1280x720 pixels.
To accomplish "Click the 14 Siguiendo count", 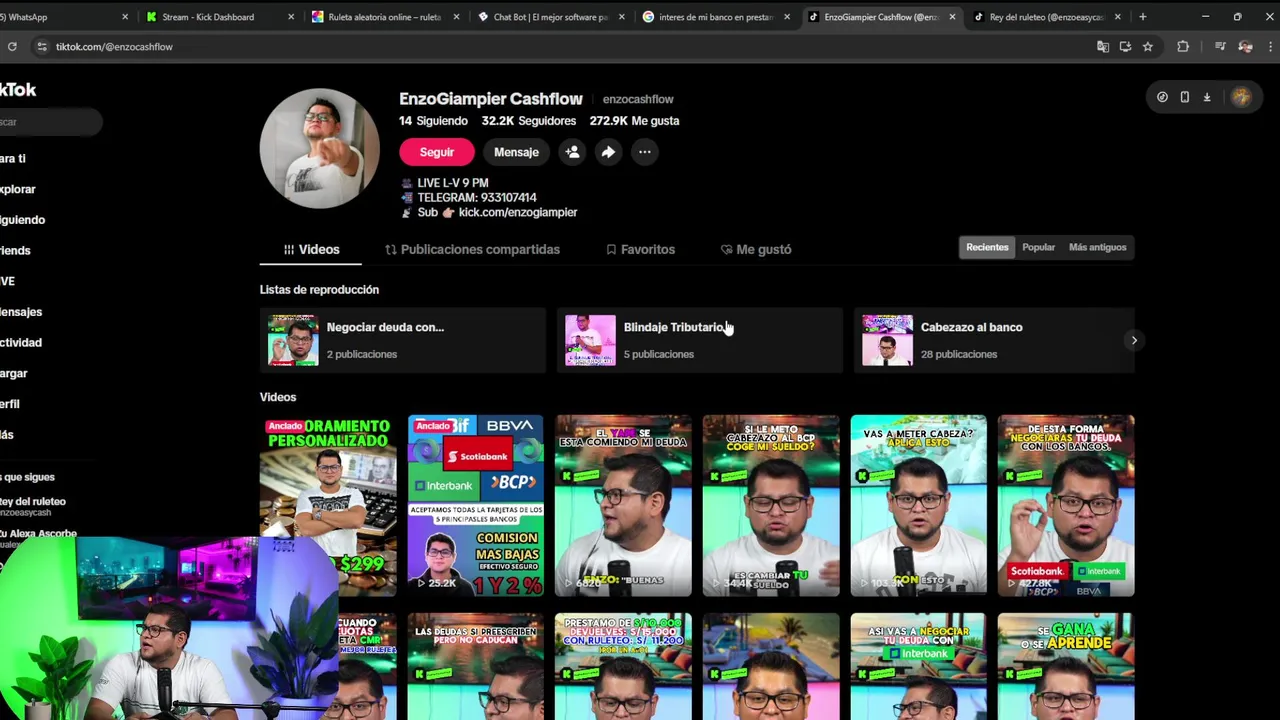I will point(433,120).
